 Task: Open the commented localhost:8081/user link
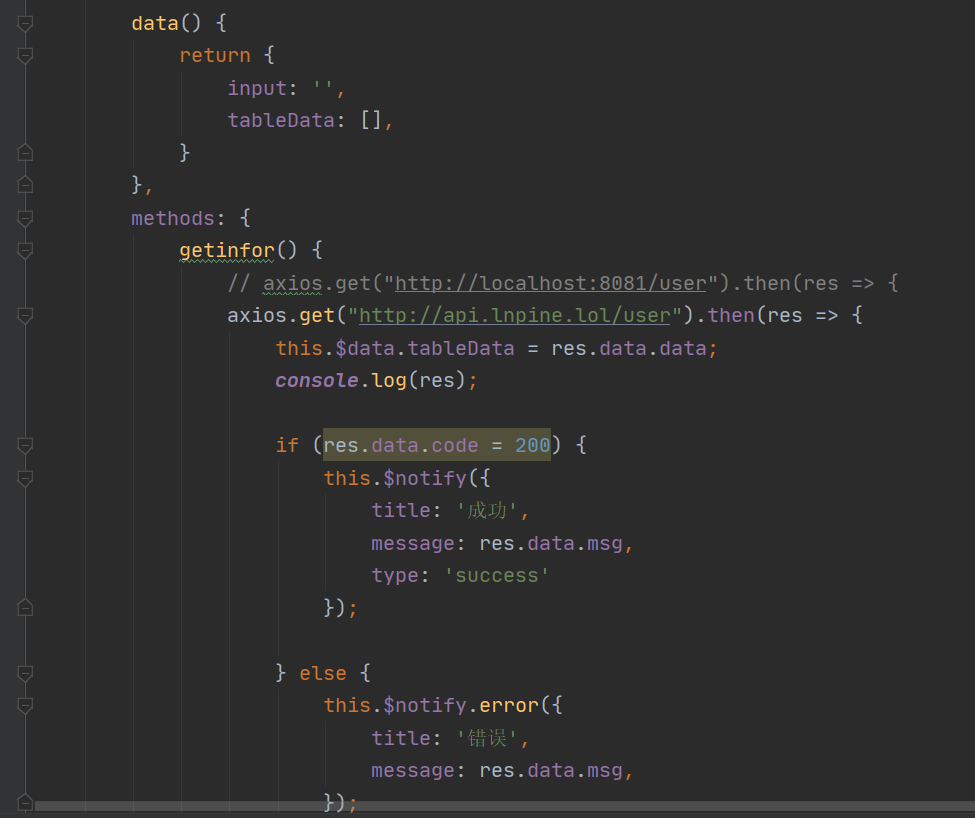pyautogui.click(x=550, y=283)
